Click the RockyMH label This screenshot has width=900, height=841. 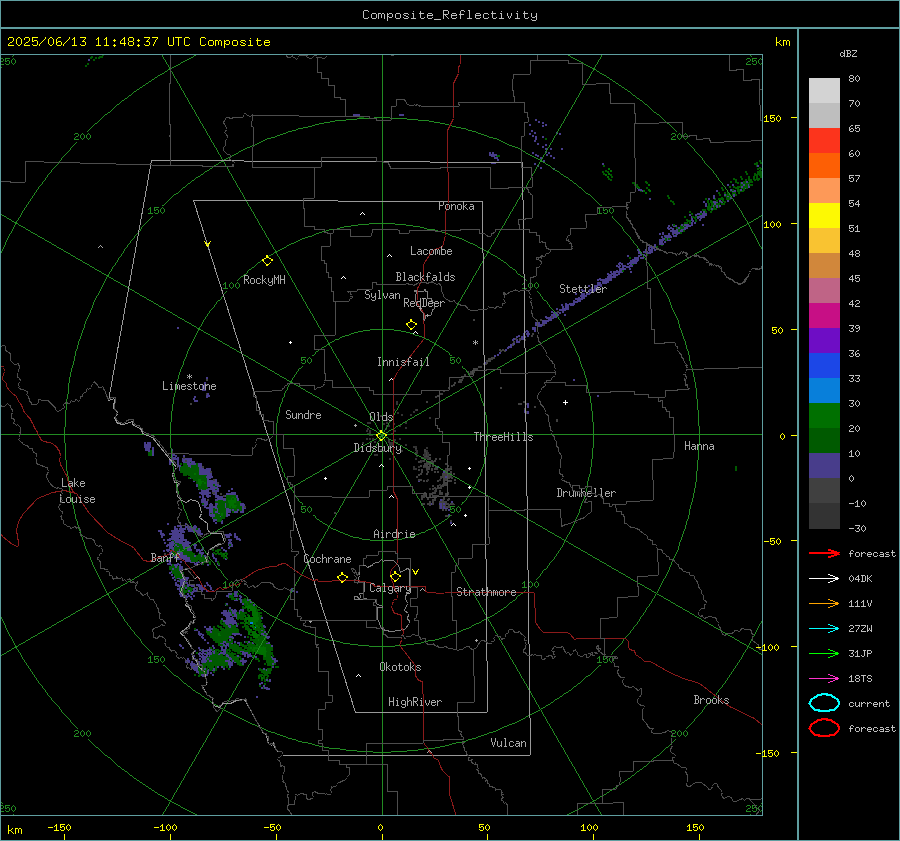pos(264,280)
